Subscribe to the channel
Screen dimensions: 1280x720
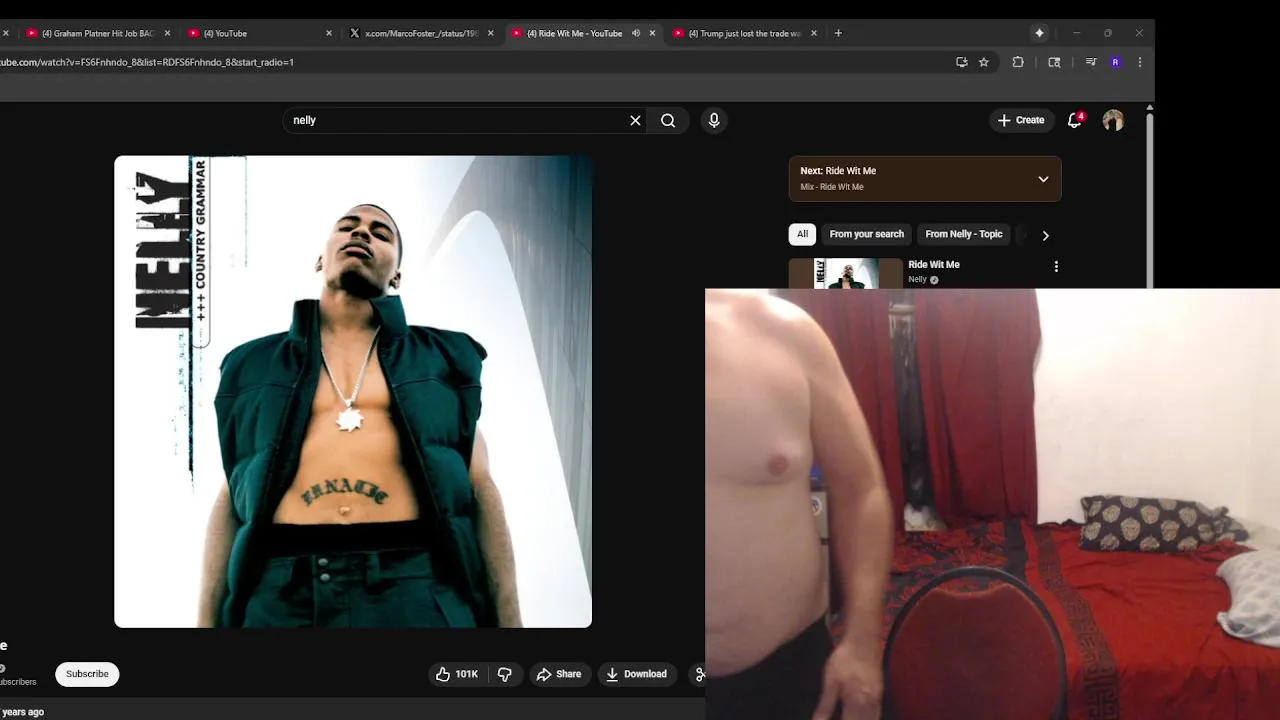coord(87,674)
